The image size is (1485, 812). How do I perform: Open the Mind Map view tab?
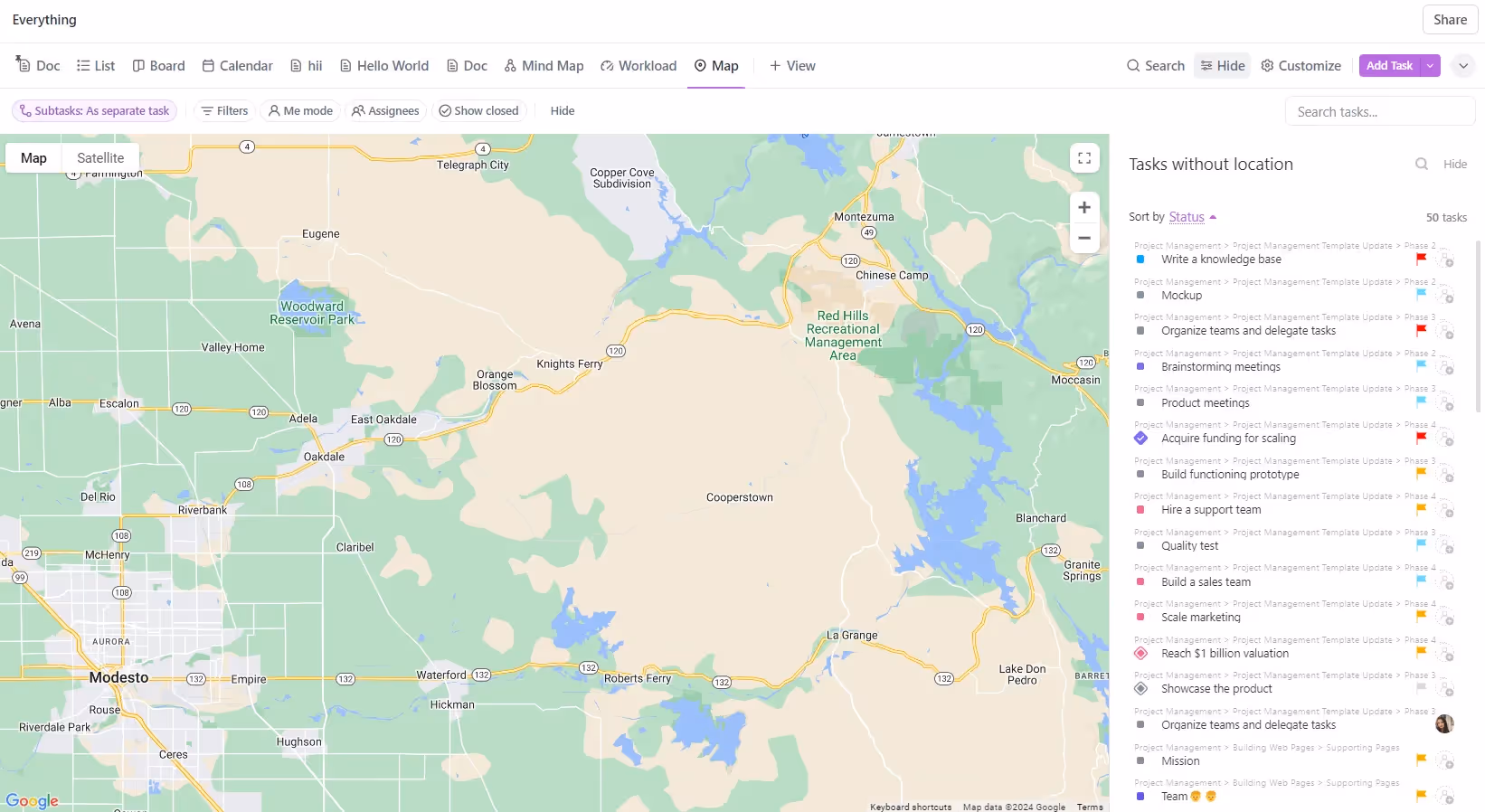544,65
